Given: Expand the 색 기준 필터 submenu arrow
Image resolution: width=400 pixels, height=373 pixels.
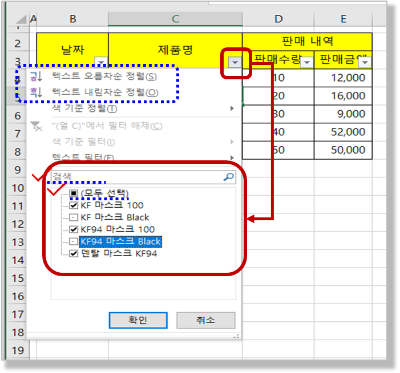Looking at the screenshot, I should 232,142.
